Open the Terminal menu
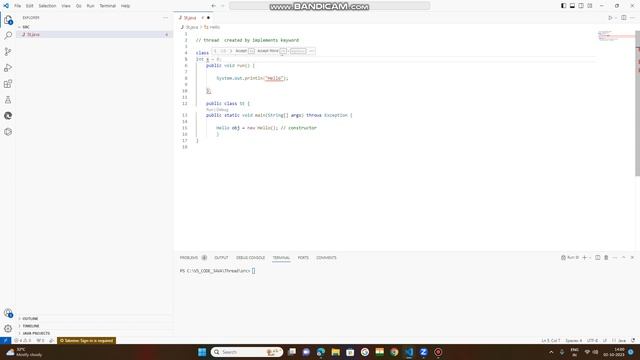Image resolution: width=640 pixels, height=360 pixels. (x=108, y=6)
